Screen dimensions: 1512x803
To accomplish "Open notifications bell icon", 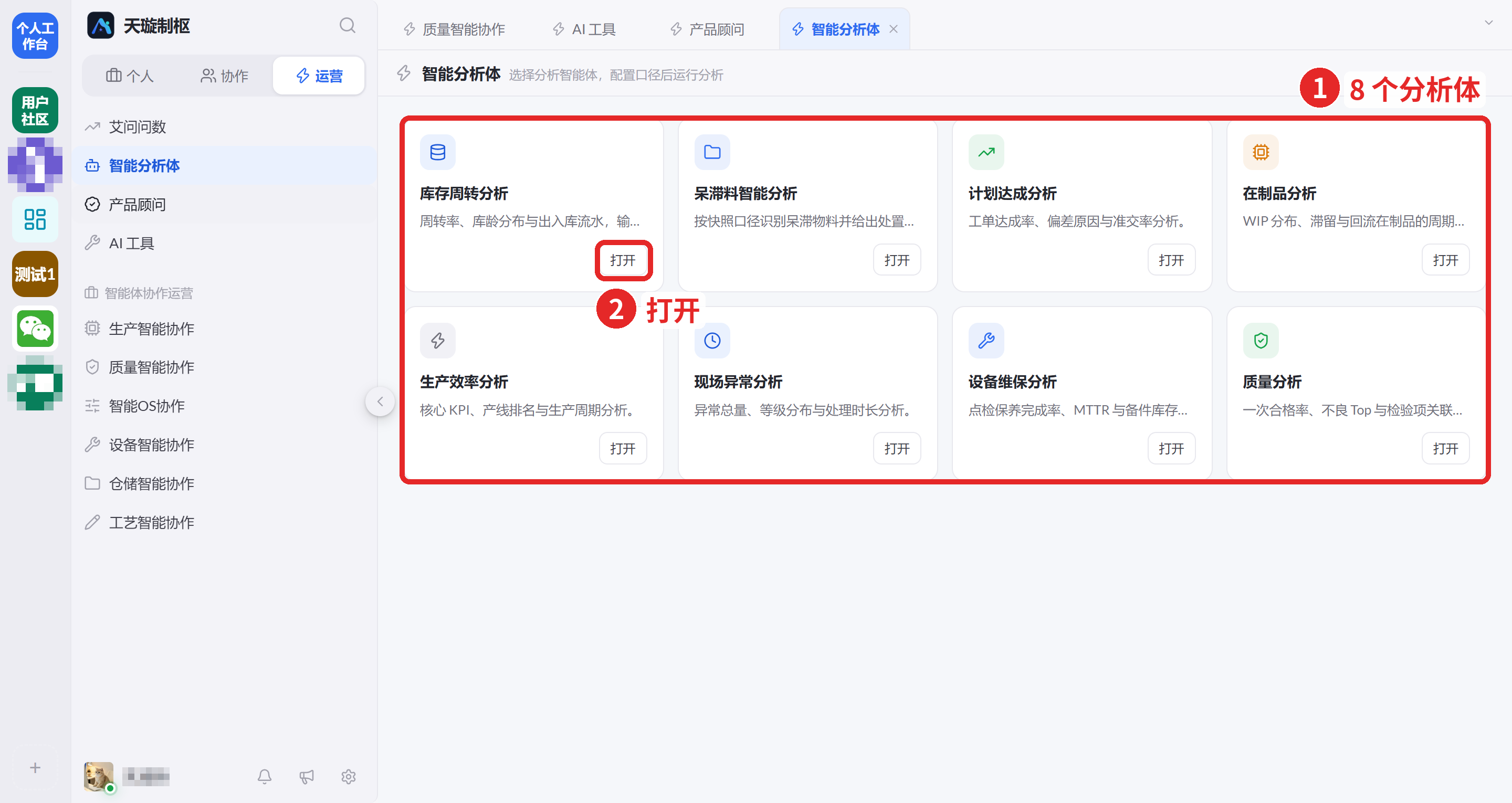I will point(265,777).
